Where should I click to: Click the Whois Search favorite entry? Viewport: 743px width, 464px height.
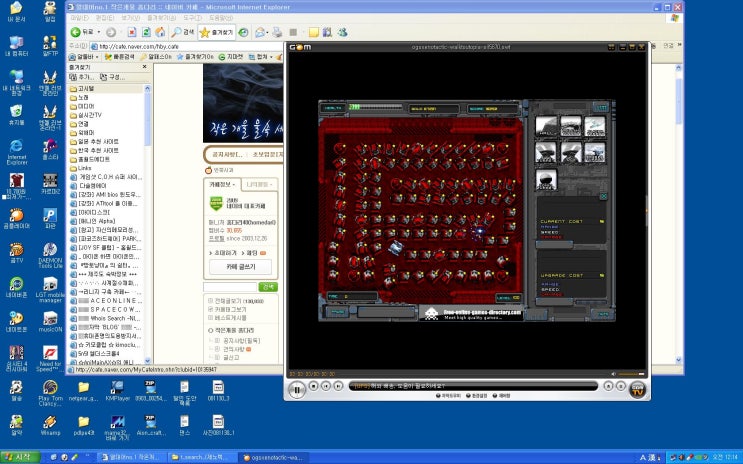pos(105,318)
